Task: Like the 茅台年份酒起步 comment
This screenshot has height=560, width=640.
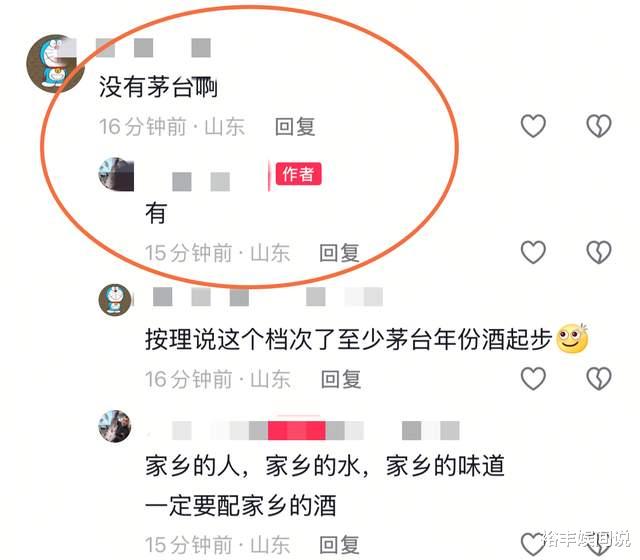Action: [x=533, y=378]
